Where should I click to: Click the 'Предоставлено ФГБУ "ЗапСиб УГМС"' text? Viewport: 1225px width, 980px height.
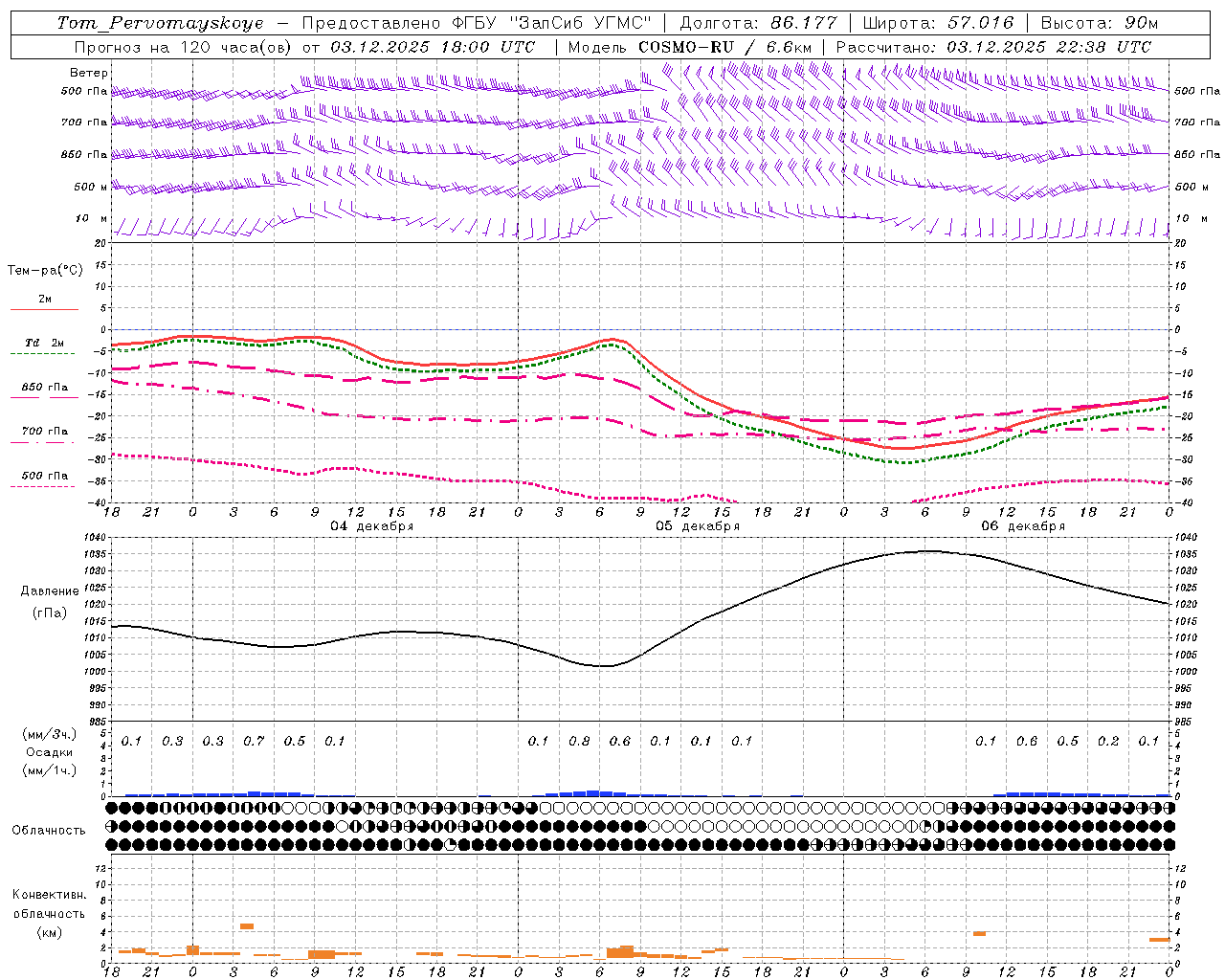477,23
